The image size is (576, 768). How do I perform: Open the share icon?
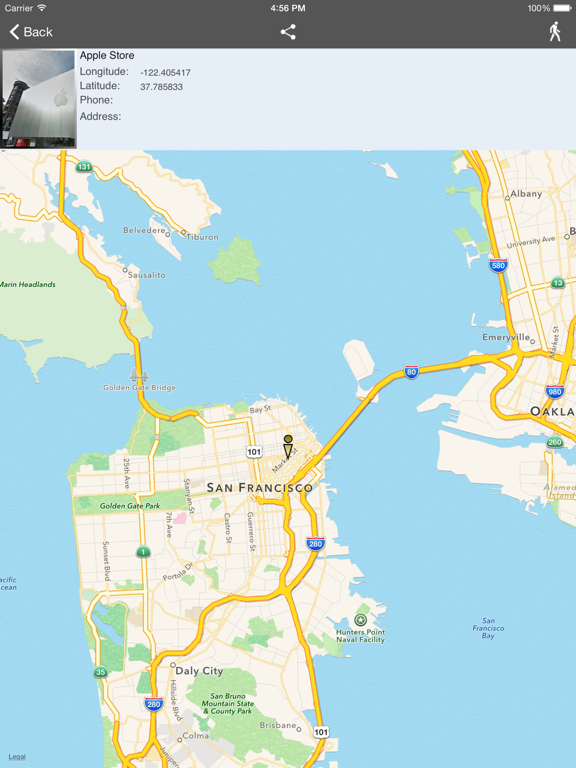click(x=288, y=32)
